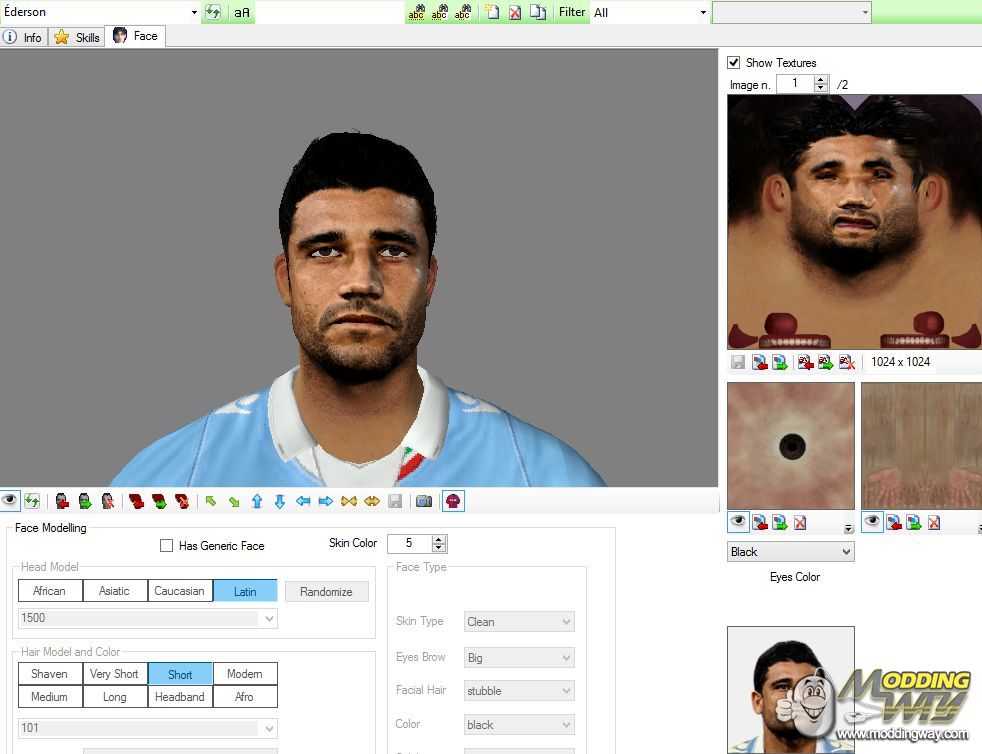Click the face texture thumbnail image
Image resolution: width=982 pixels, height=754 pixels.
[853, 222]
